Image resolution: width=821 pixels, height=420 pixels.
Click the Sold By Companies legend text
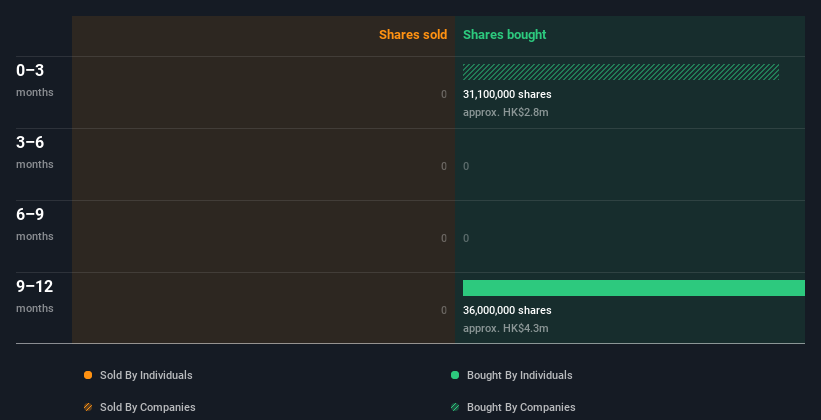[148, 407]
